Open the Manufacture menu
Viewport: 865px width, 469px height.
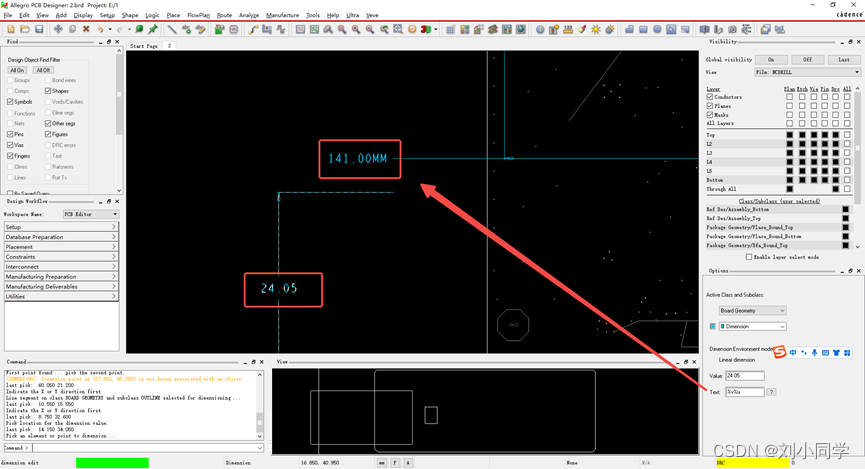282,16
